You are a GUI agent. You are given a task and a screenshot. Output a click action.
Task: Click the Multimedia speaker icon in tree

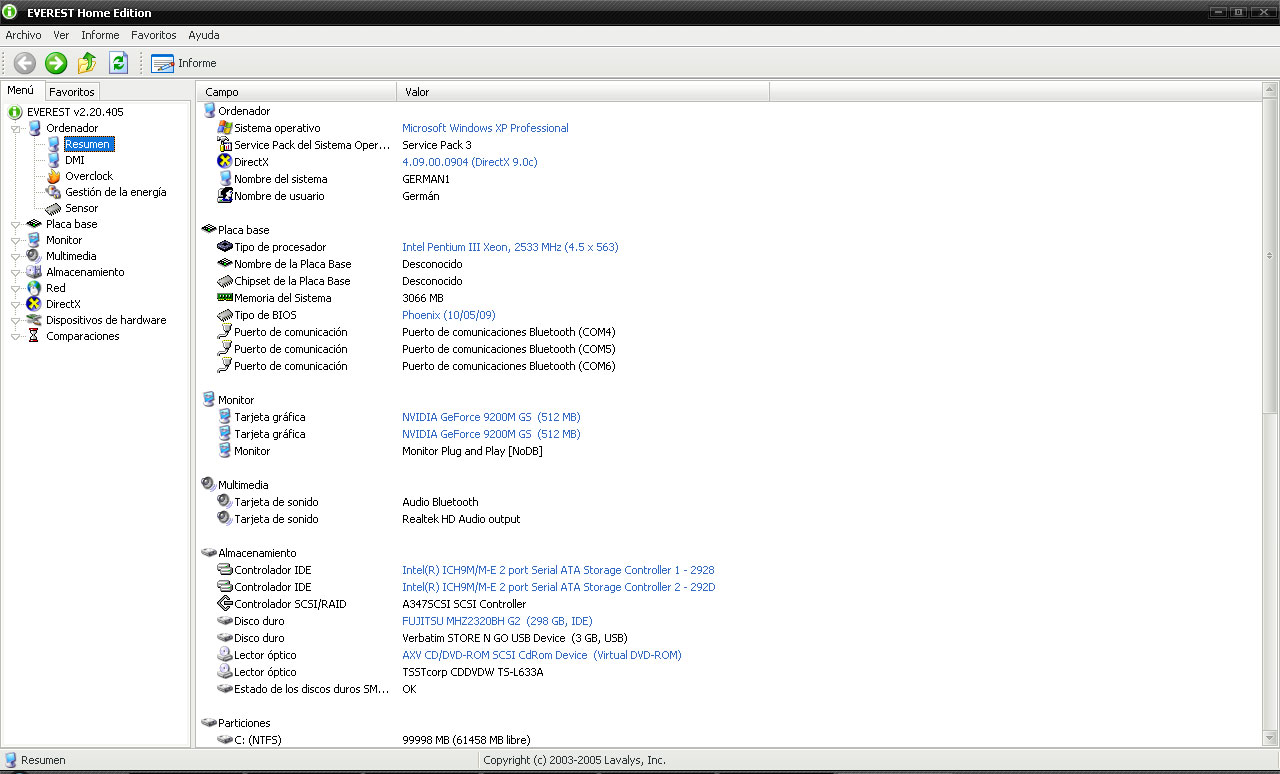coord(34,256)
